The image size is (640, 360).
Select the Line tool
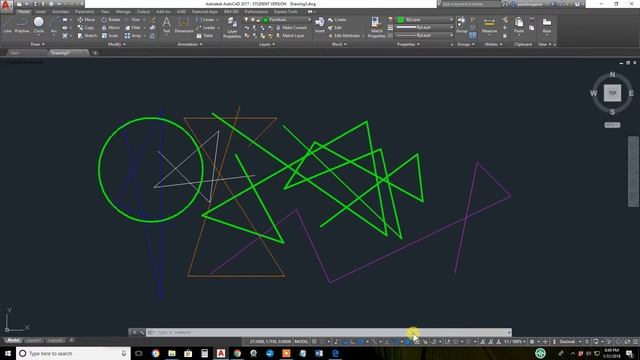coord(8,25)
